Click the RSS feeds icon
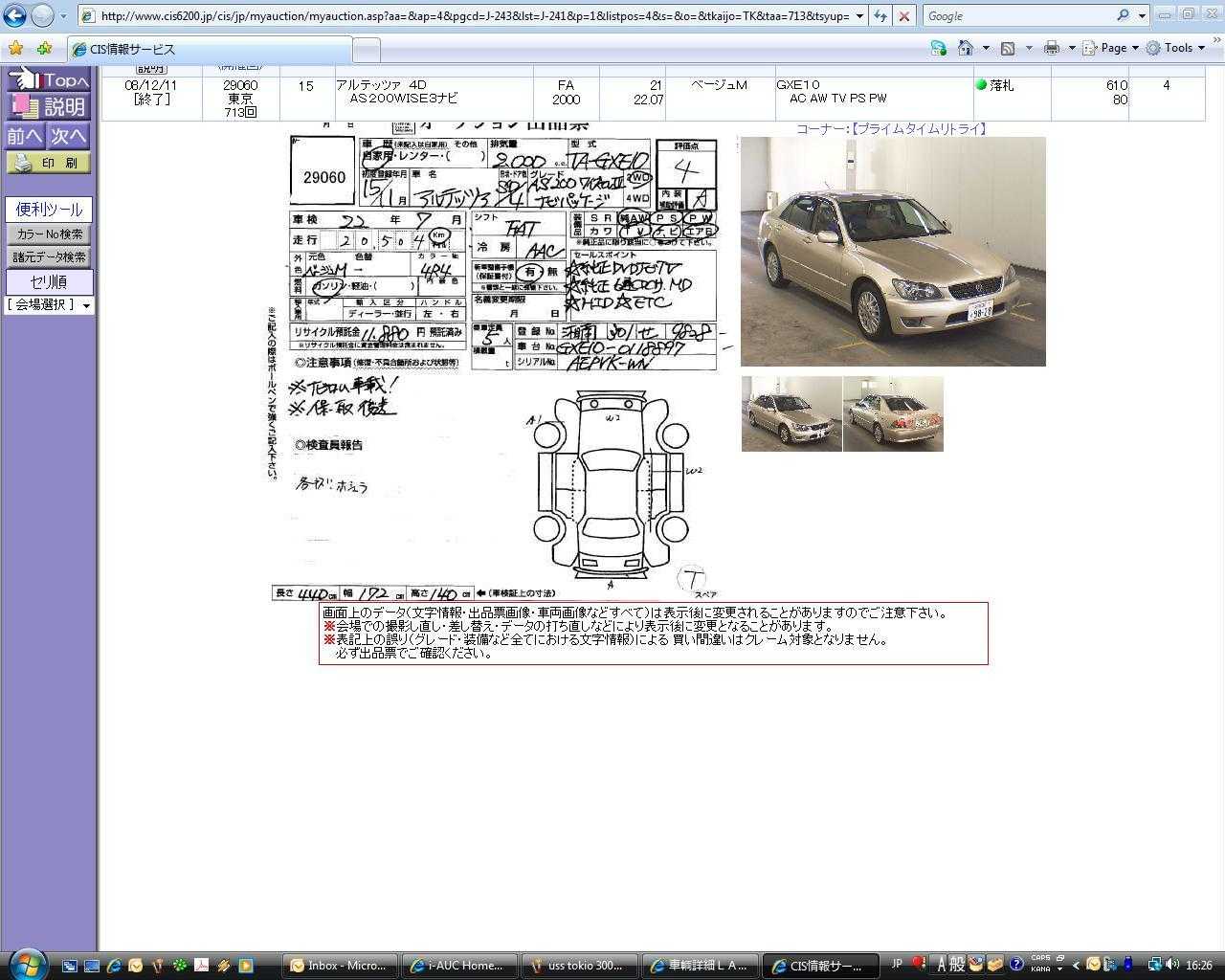This screenshot has height=980, width=1225. tap(1008, 48)
